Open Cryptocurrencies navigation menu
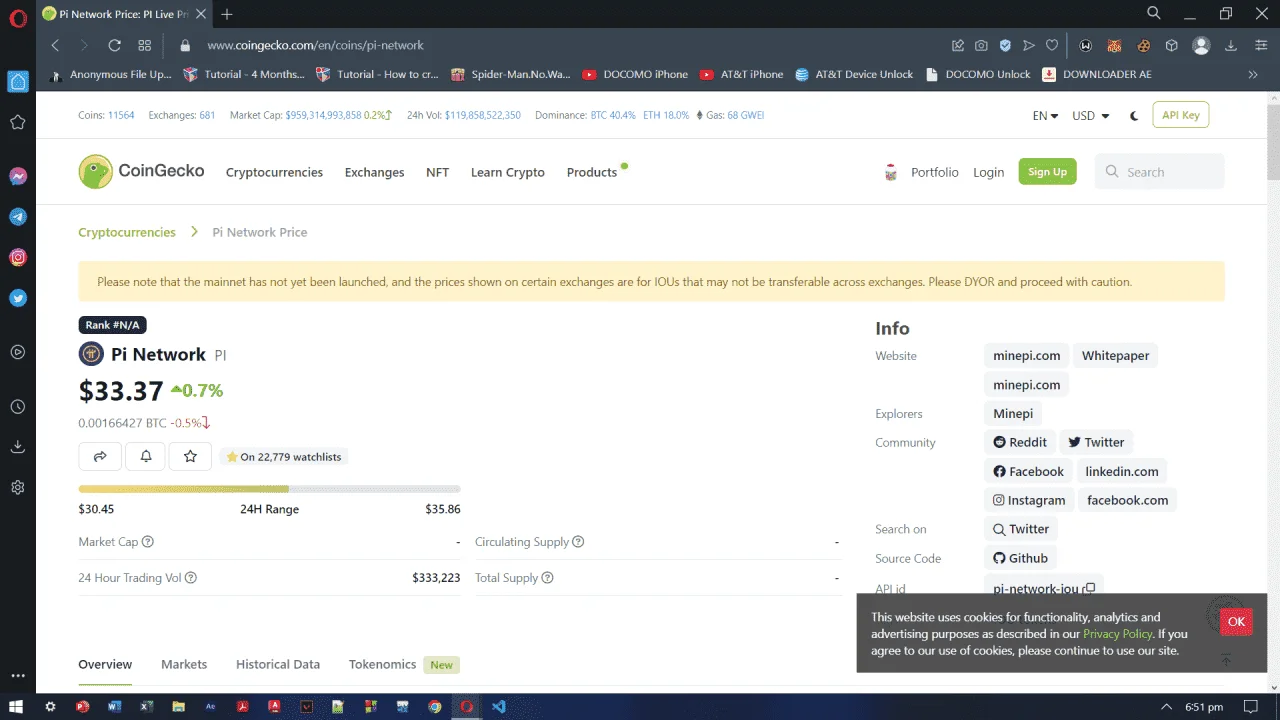The image size is (1280, 720). pos(274,172)
